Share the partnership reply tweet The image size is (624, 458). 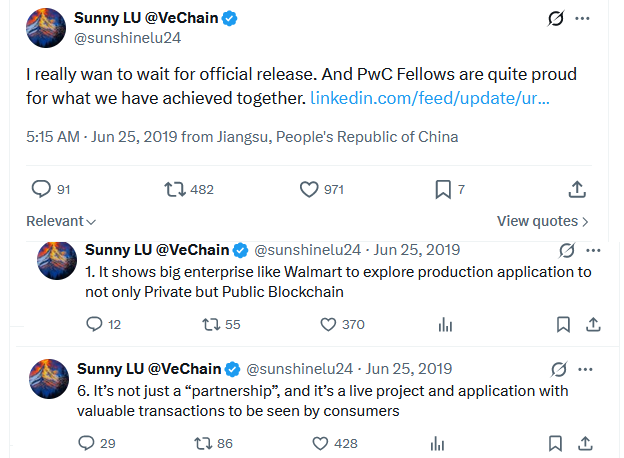pos(585,443)
